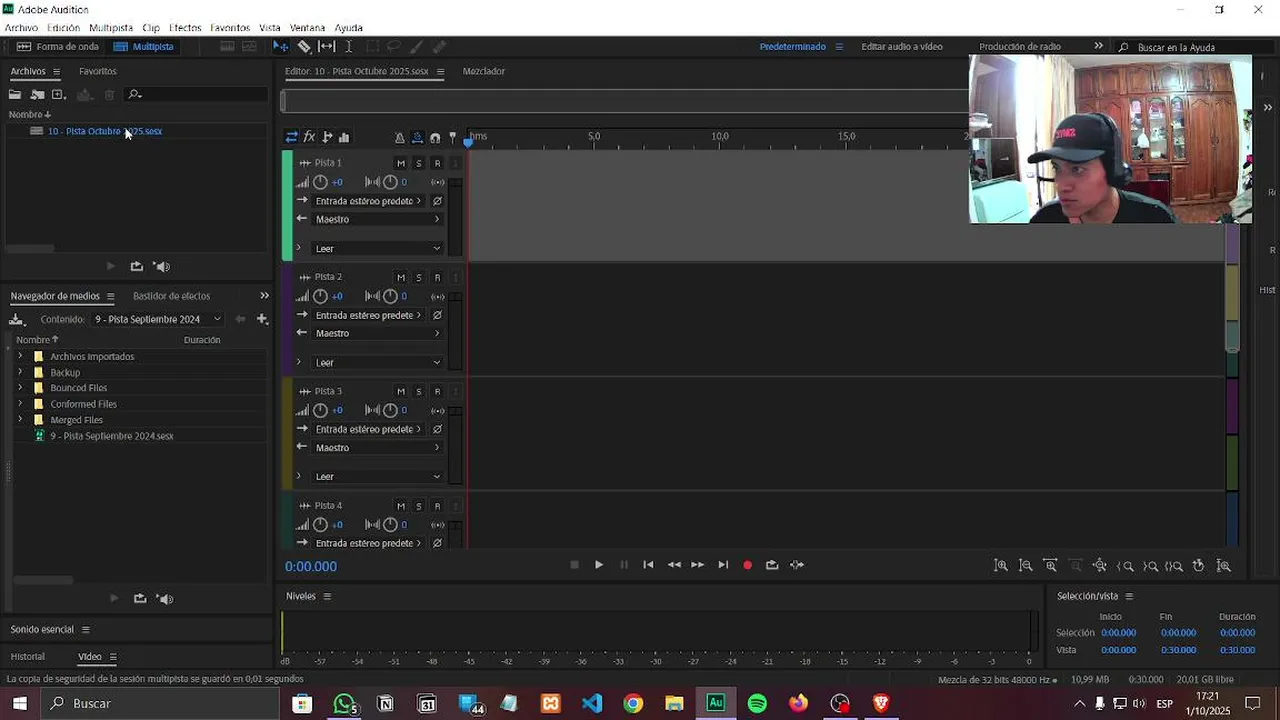The width and height of the screenshot is (1280, 720).
Task: Click the new file icon in Archivos
Action: coord(59,94)
